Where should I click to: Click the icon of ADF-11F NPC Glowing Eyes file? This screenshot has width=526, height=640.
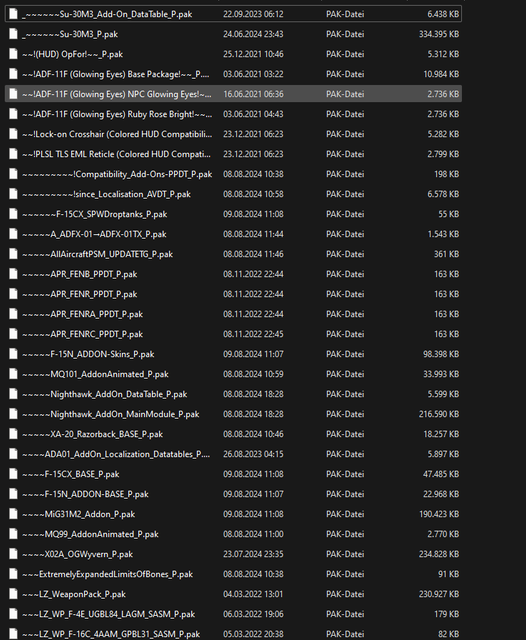(13, 94)
